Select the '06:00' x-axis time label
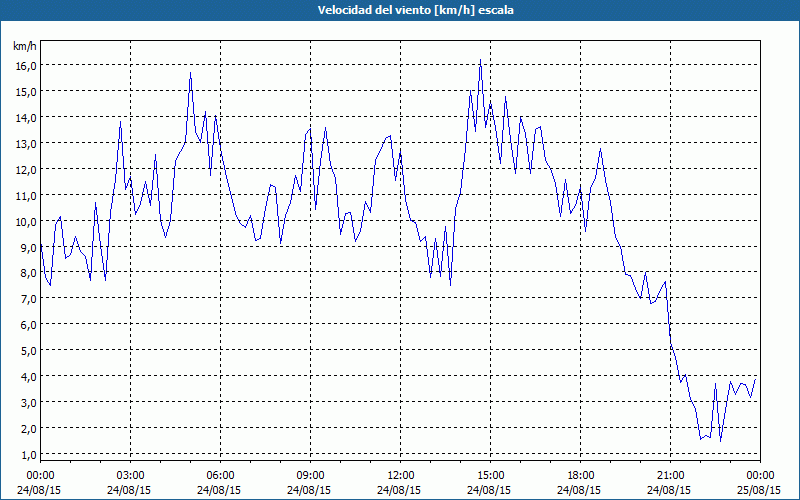This screenshot has width=800, height=500. click(220, 476)
